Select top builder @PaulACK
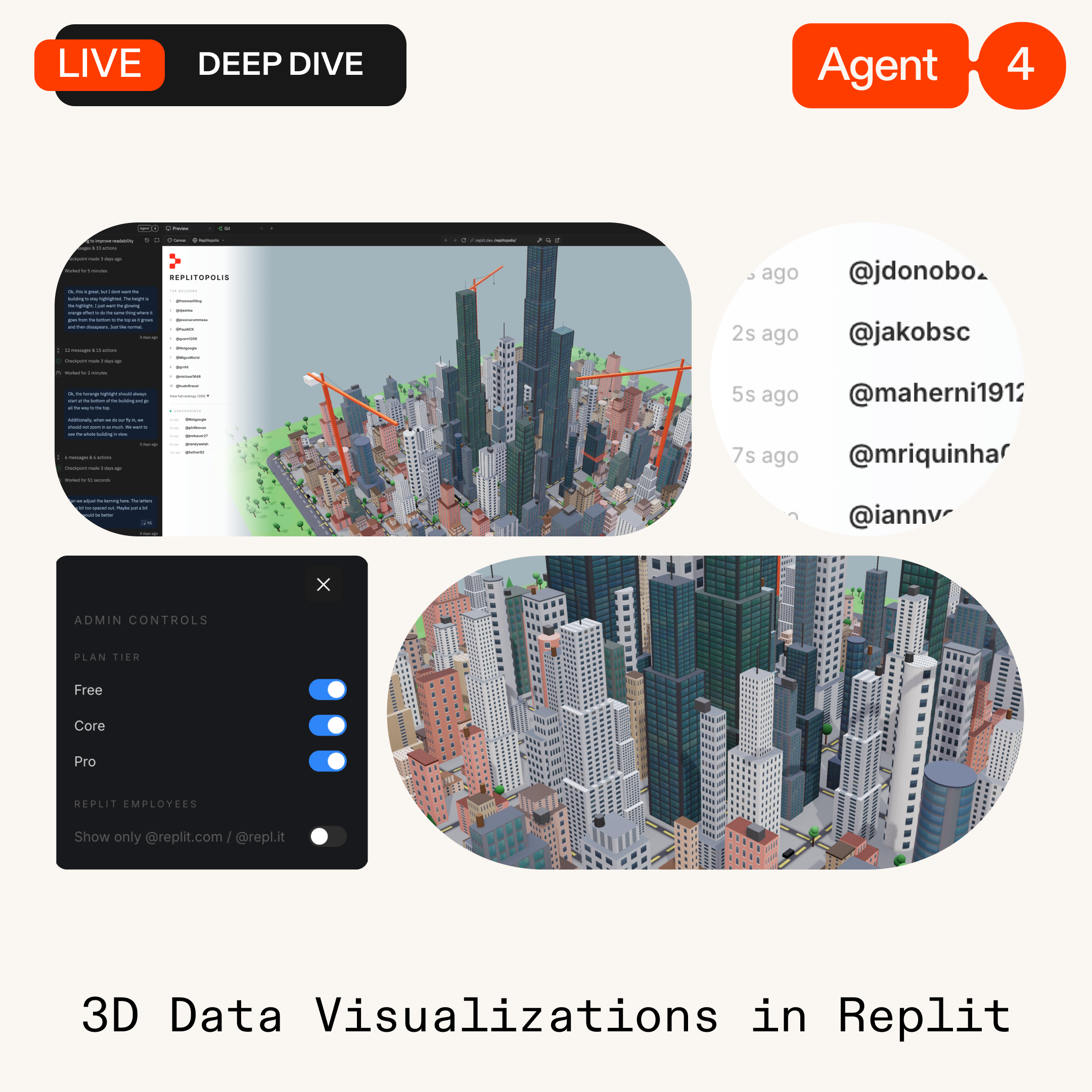 pos(185,330)
